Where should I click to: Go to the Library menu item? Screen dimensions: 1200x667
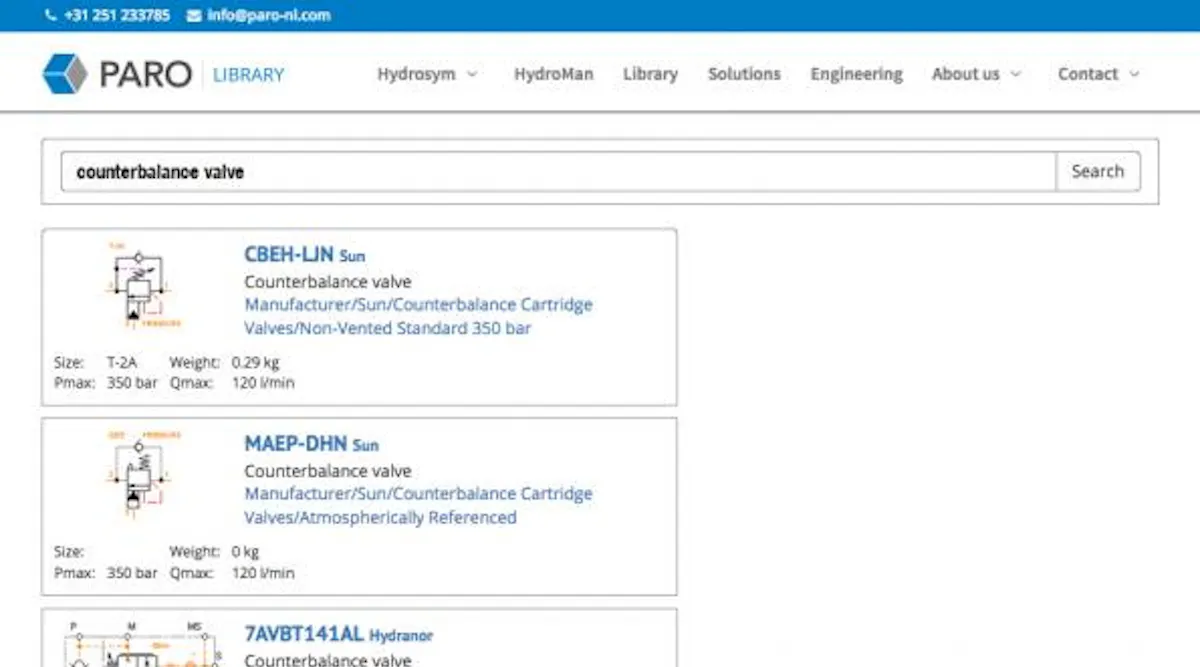tap(650, 74)
